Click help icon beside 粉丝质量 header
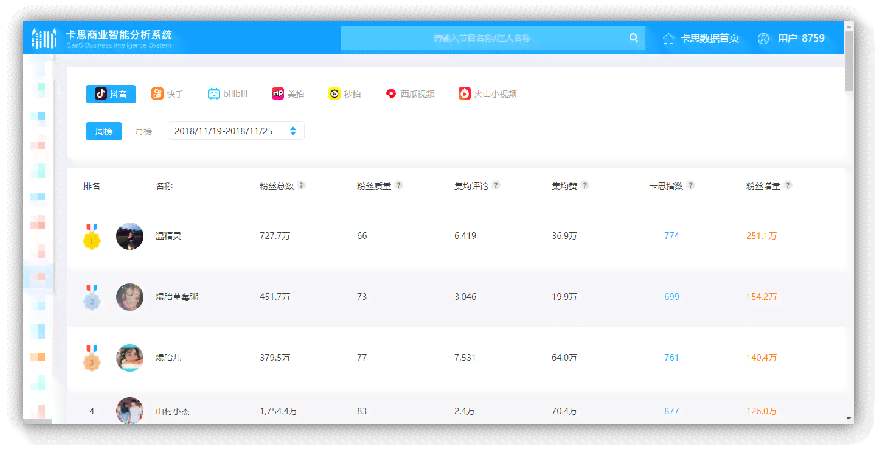This screenshot has width=880, height=450. point(398,185)
